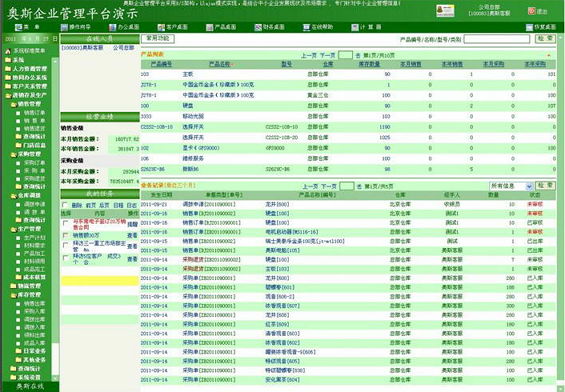
Task: Click the 下一页 link above the product list
Action: tap(327, 55)
